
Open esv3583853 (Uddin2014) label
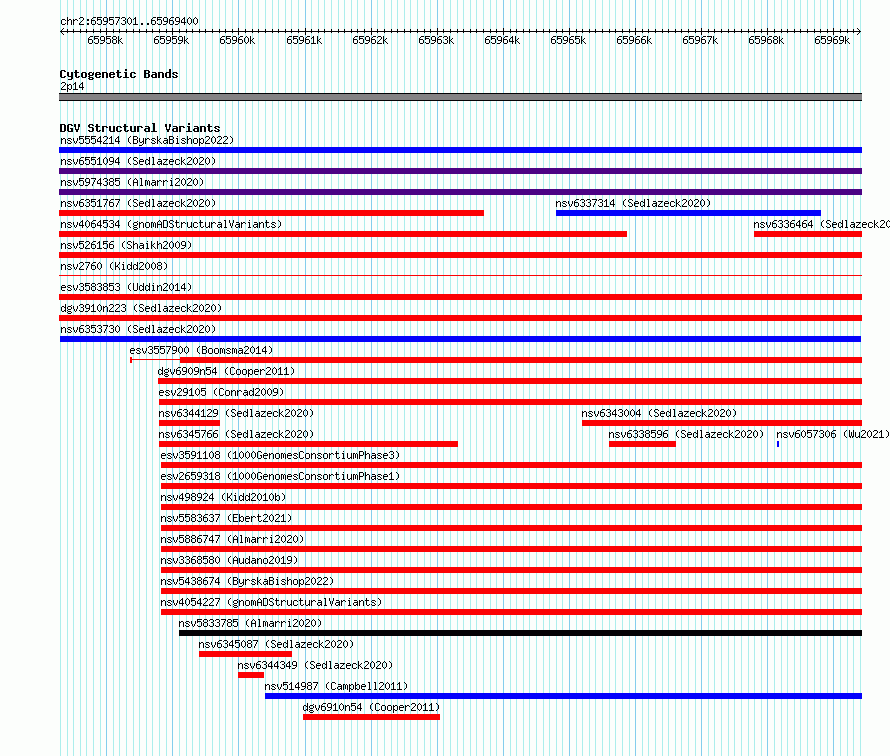click(126, 287)
